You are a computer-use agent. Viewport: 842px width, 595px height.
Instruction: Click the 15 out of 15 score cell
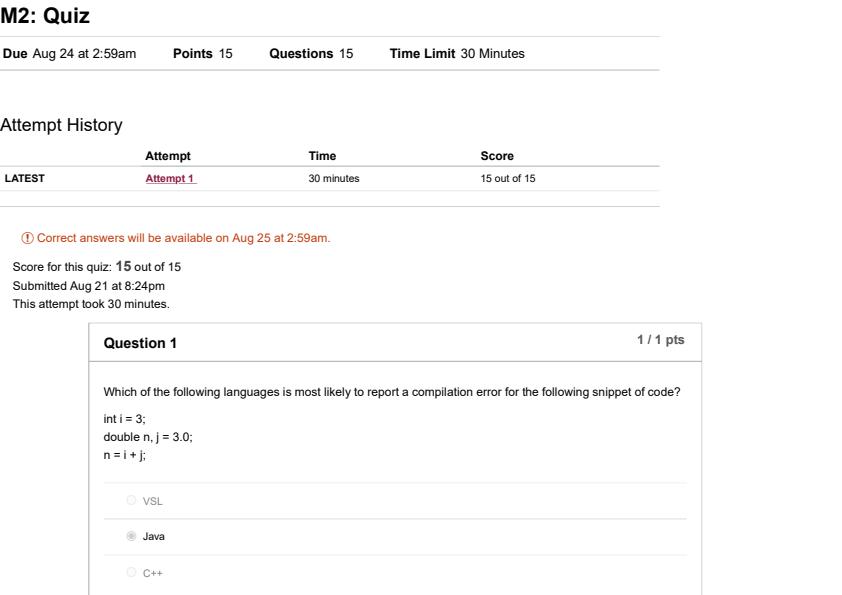click(508, 179)
